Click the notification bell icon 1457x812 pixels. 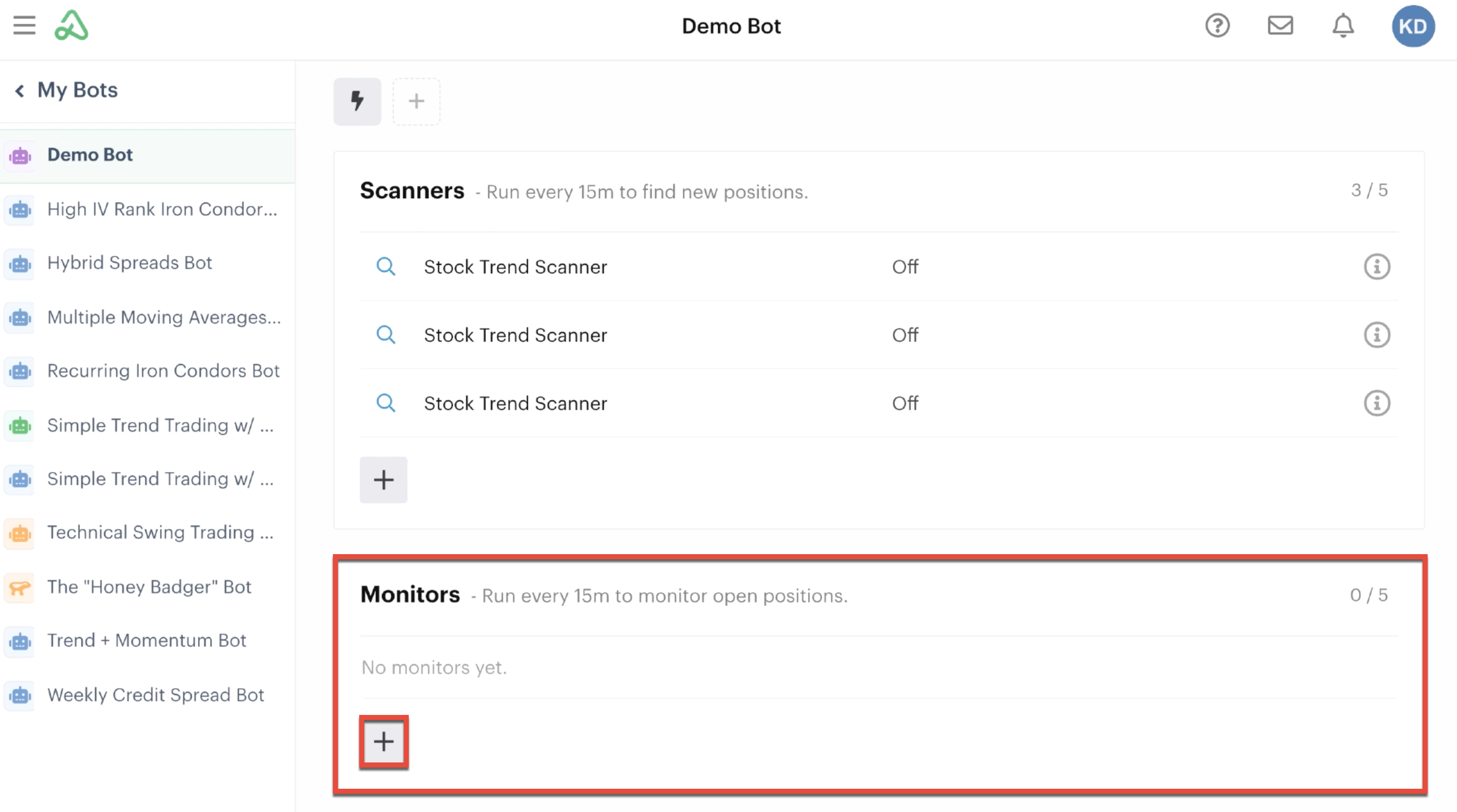click(x=1346, y=27)
